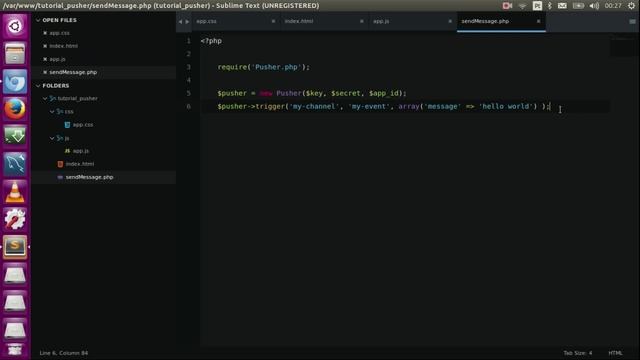Place cursor in 'hello world' string
This screenshot has height=360, width=640.
click(x=508, y=107)
